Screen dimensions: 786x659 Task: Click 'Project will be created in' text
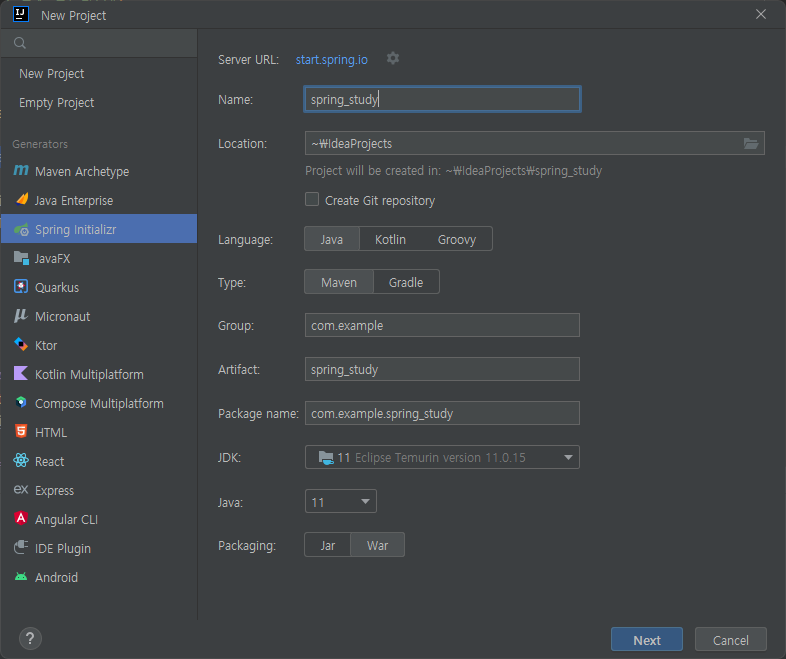[x=453, y=171]
